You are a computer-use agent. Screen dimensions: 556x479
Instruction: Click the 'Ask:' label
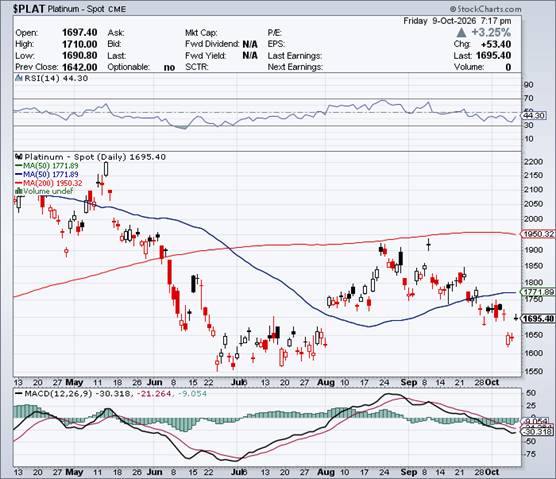pos(116,33)
